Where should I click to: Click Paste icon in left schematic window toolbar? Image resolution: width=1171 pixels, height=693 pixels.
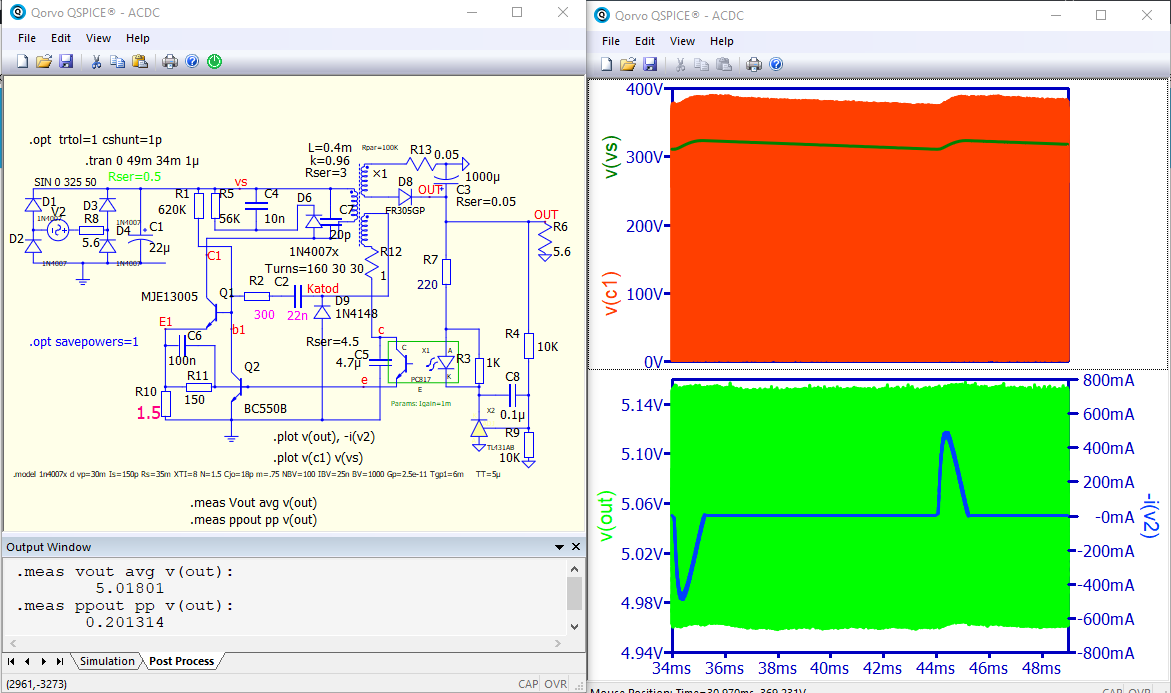coord(140,61)
